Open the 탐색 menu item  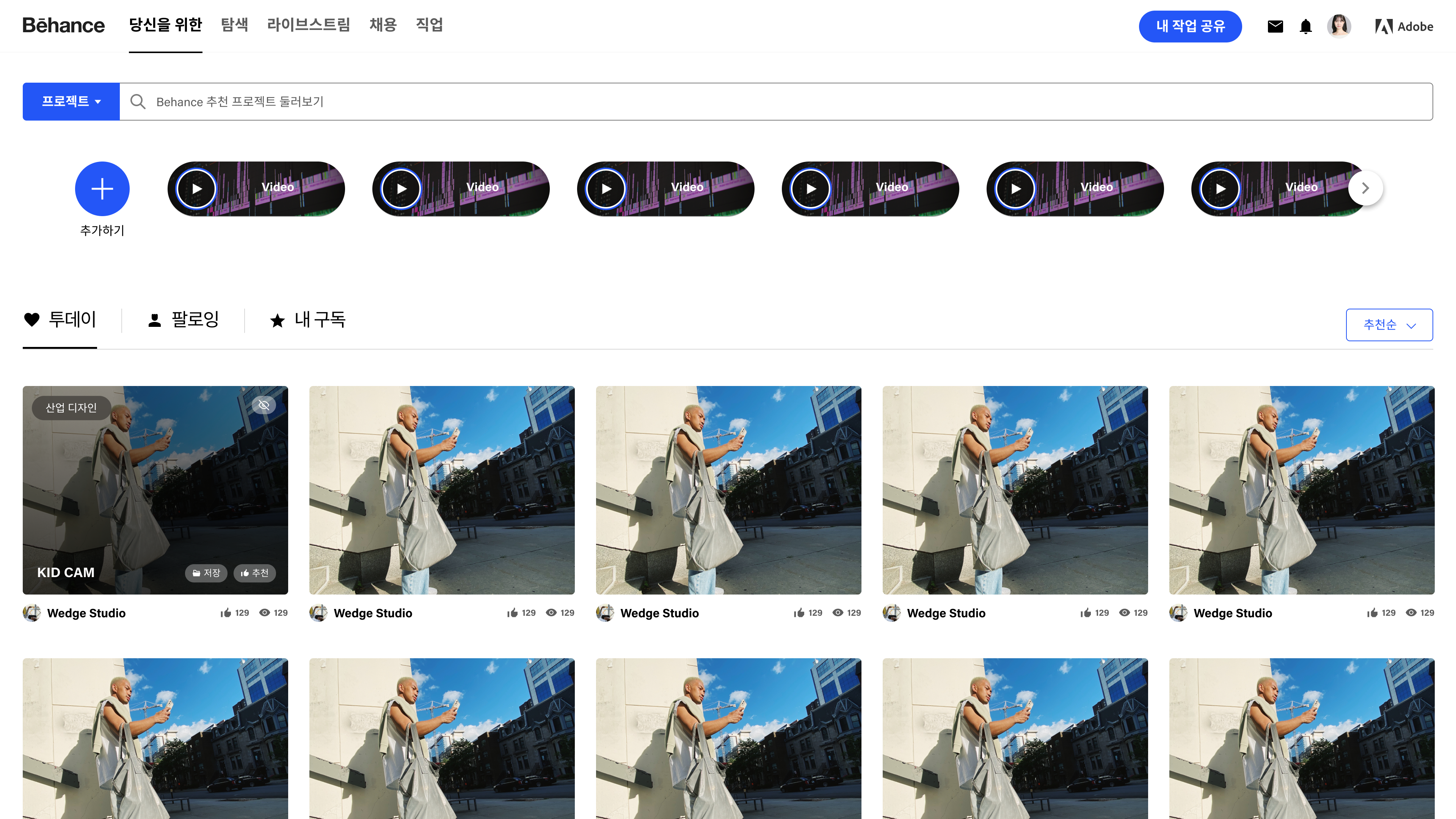[235, 25]
